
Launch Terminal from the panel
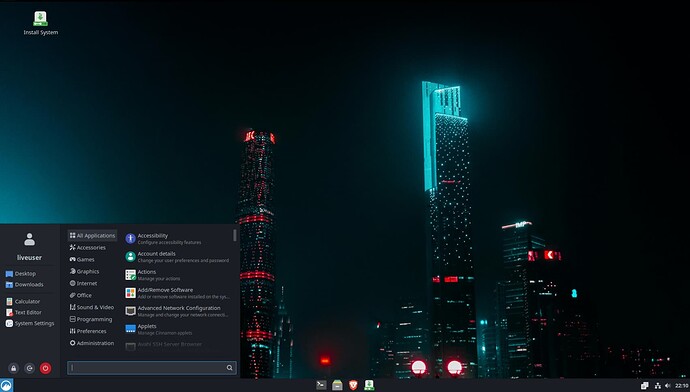[x=321, y=385]
